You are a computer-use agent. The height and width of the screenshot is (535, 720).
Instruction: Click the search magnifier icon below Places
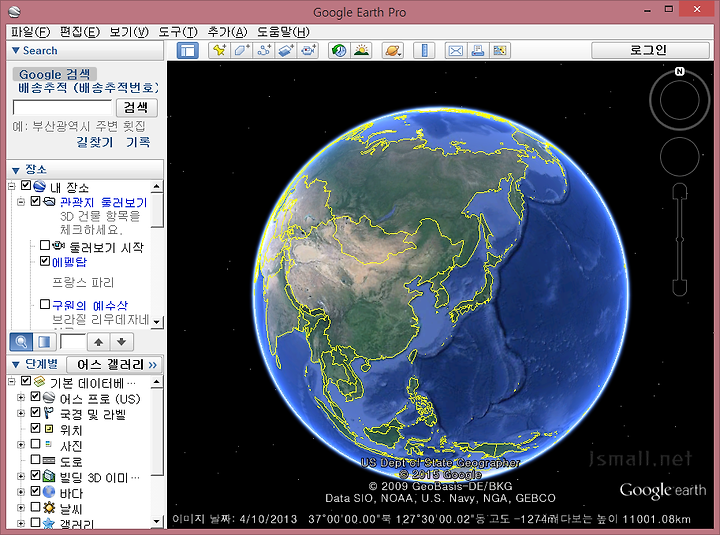point(21,342)
